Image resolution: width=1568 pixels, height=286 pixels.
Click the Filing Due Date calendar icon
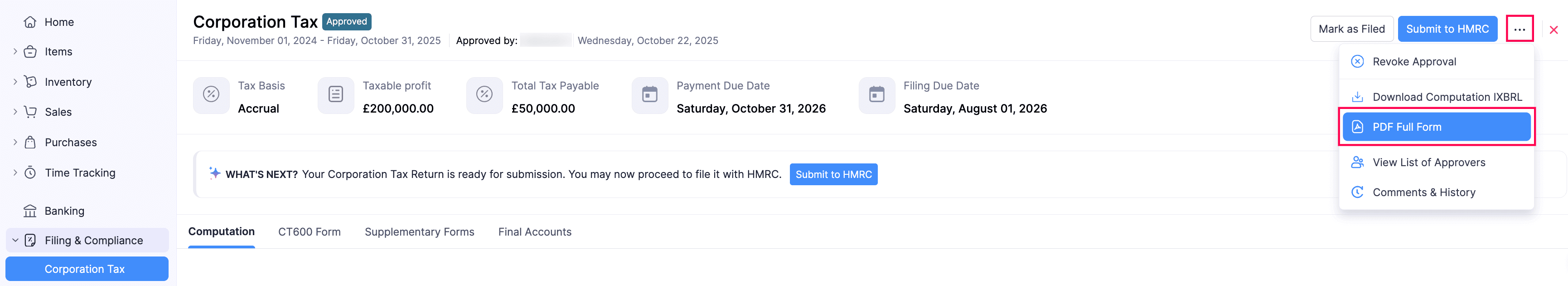876,95
